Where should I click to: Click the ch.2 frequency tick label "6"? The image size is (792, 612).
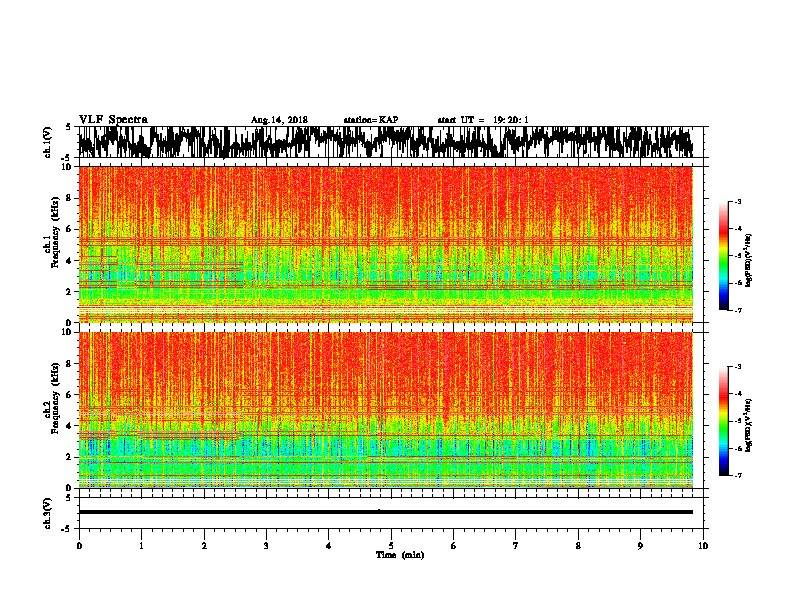point(71,394)
